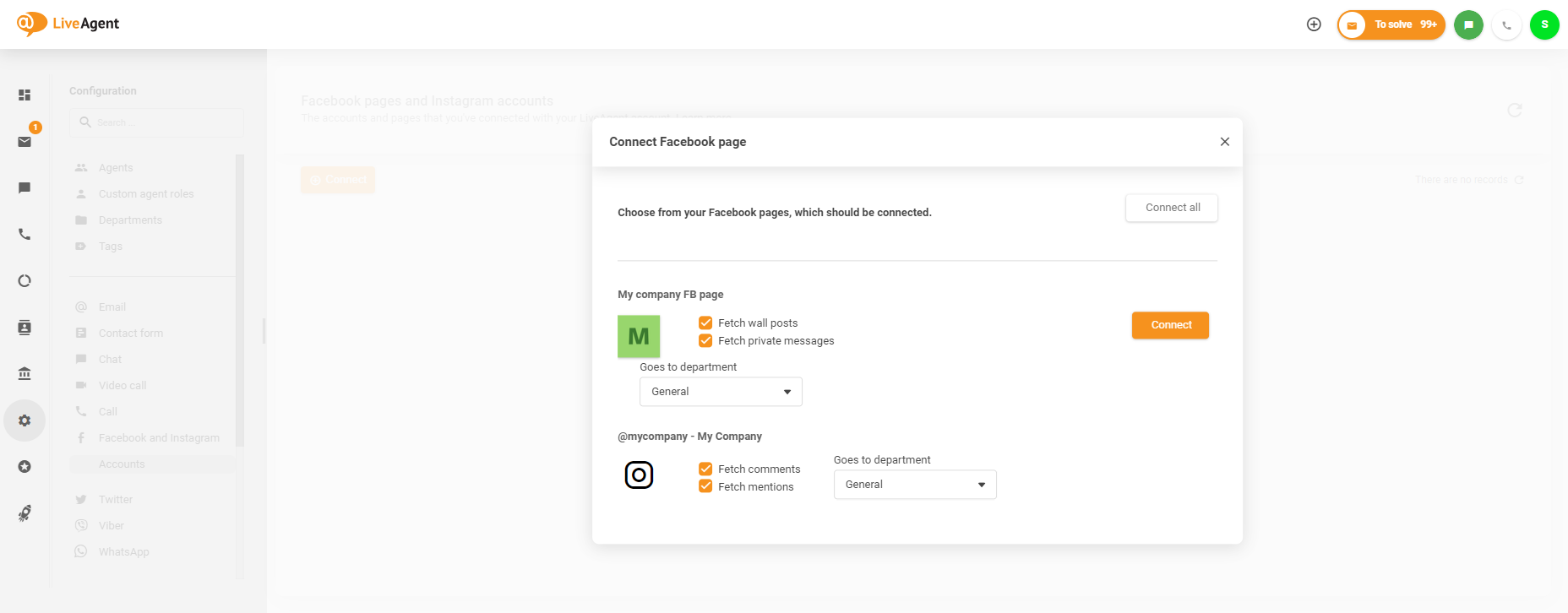This screenshot has width=1568, height=613.
Task: Click the Calls phone icon in sidebar
Action: 24,234
